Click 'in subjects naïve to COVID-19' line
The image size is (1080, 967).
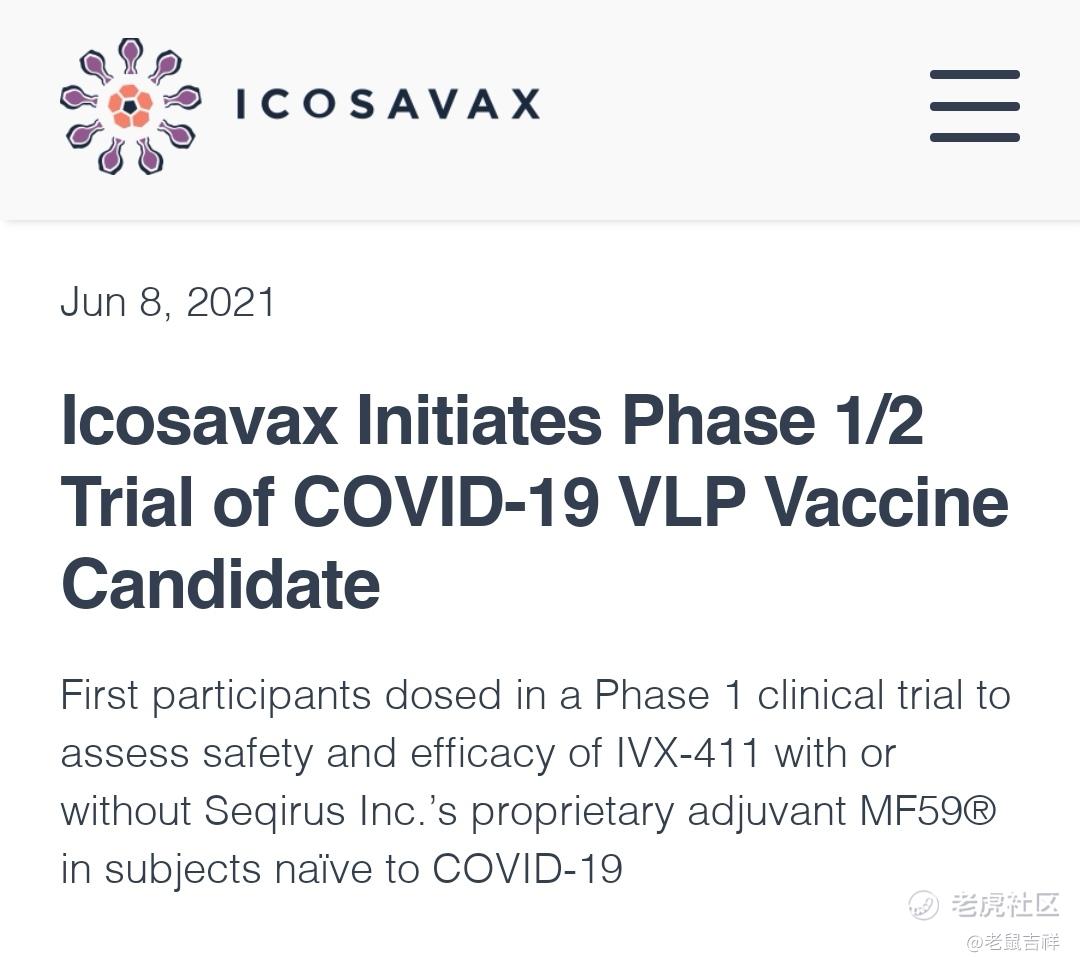click(x=342, y=869)
